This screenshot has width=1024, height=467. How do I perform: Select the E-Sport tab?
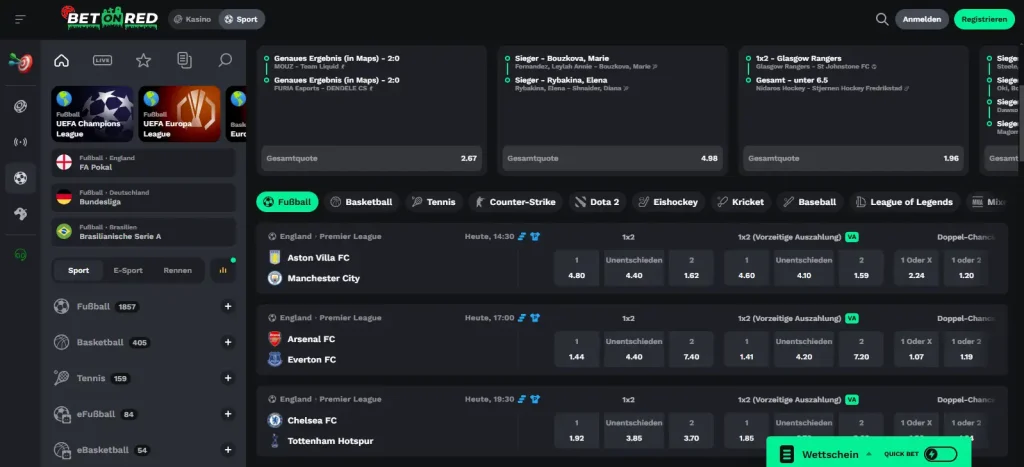pyautogui.click(x=128, y=270)
